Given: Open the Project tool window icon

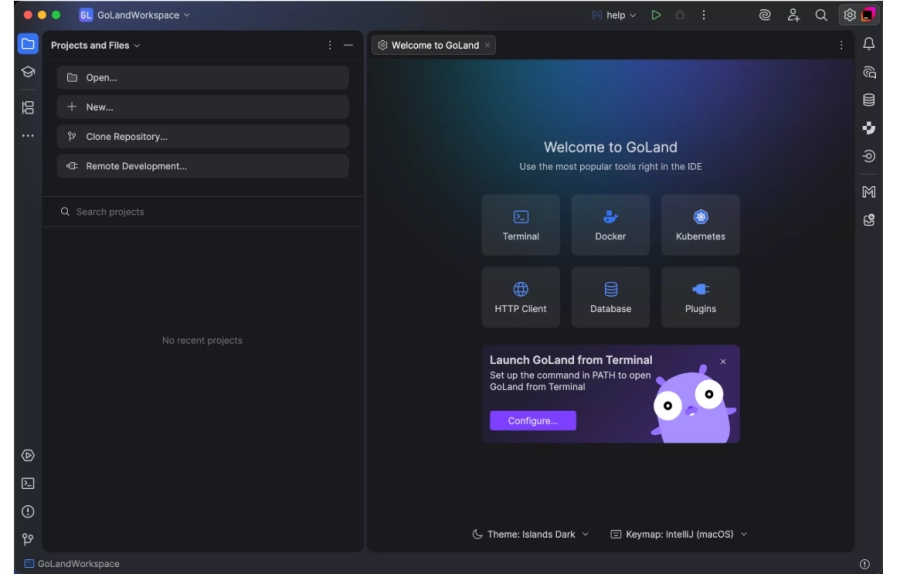Looking at the screenshot, I should pyautogui.click(x=28, y=44).
